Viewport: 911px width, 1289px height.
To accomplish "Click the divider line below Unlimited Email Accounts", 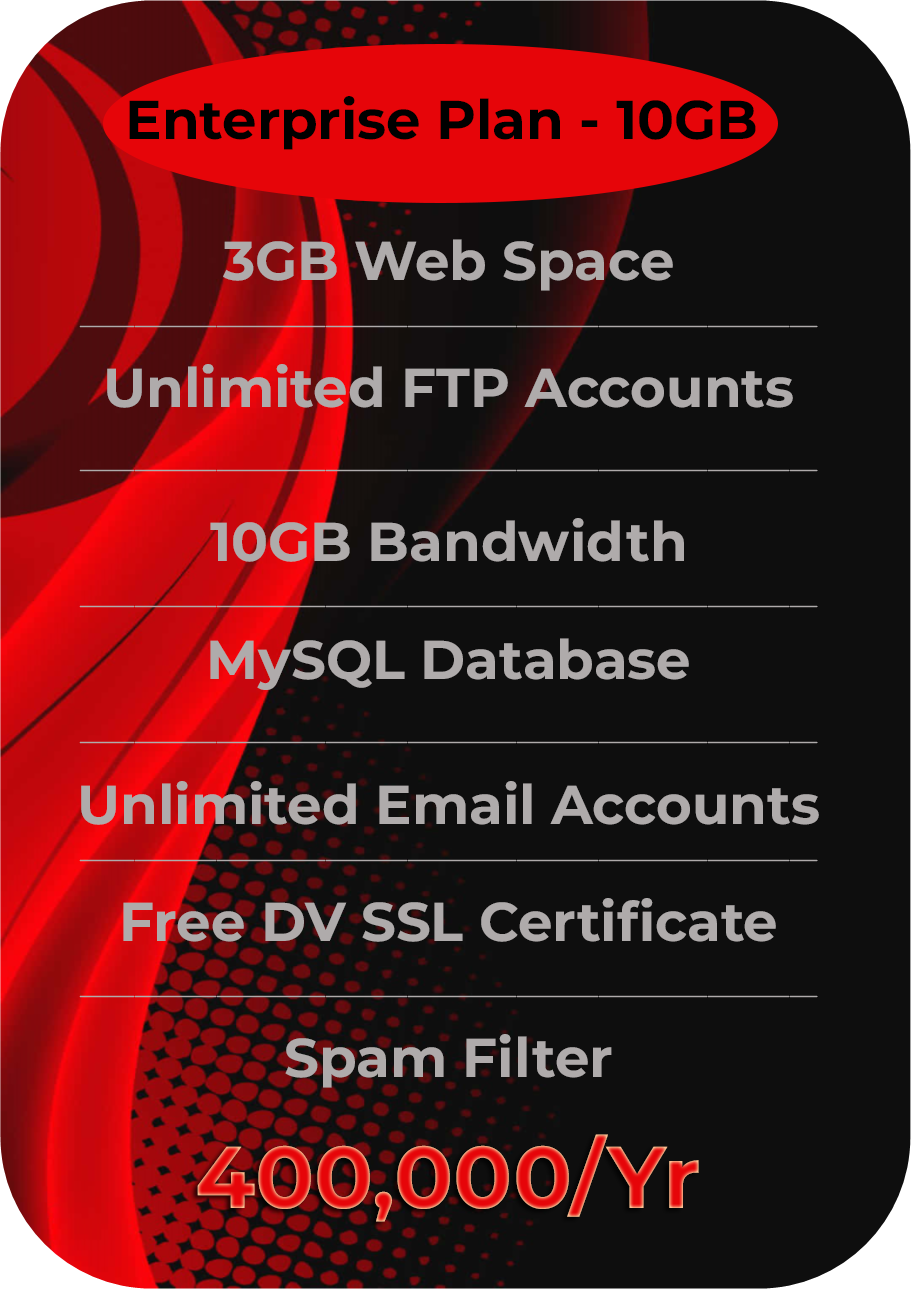I will (448, 860).
